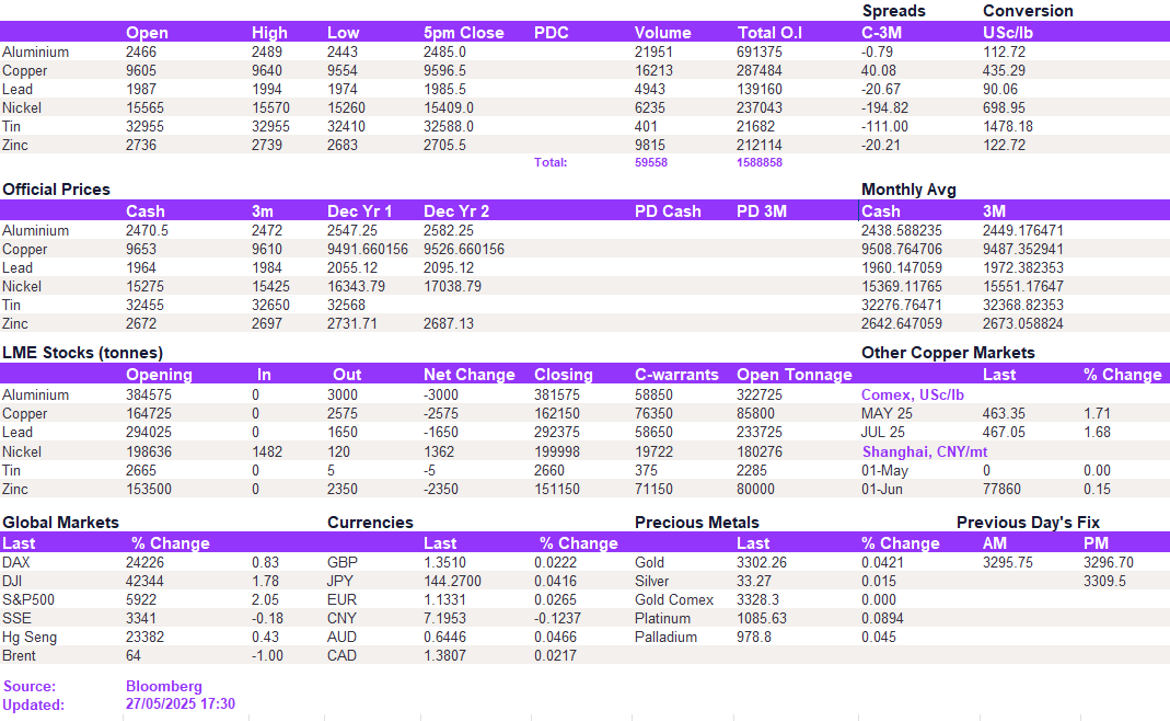Select the Total O.I column header
This screenshot has width=1170, height=721.
pyautogui.click(x=769, y=33)
